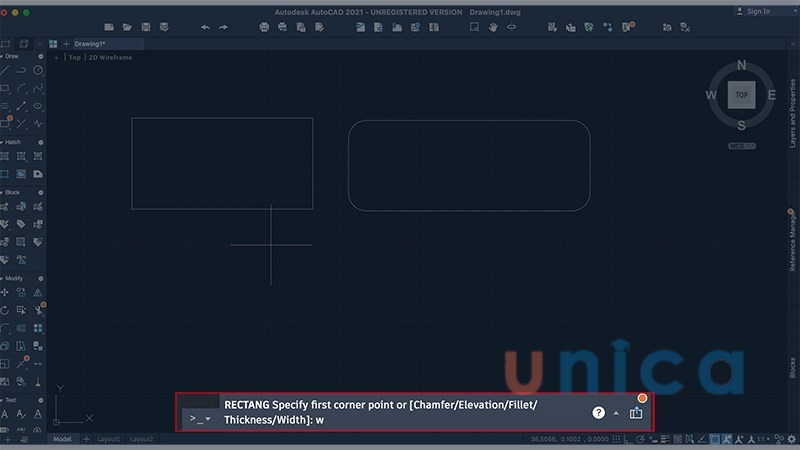
Task: Click the TOP face of the ViewCube
Action: coord(741,95)
